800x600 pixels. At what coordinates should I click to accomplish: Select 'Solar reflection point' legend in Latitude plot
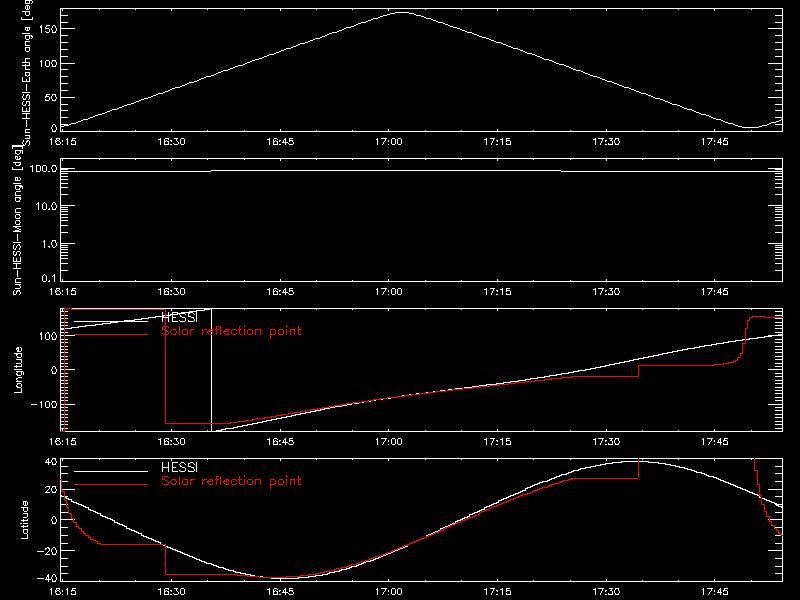point(231,481)
